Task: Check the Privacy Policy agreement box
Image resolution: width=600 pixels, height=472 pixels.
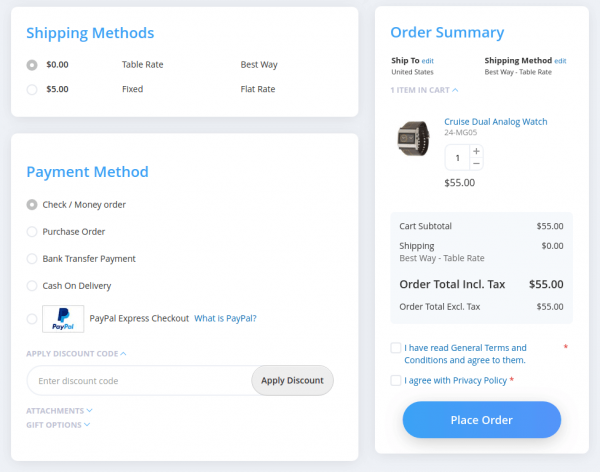Action: [x=396, y=380]
